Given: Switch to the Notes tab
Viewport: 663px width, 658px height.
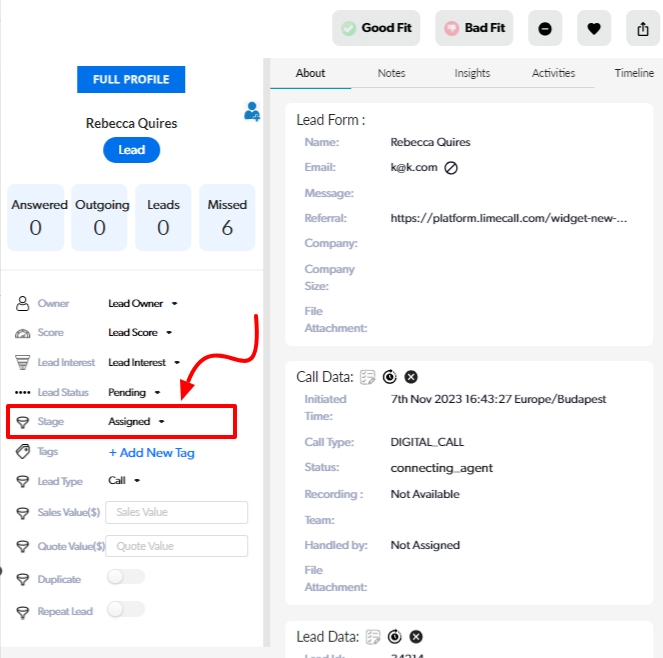Looking at the screenshot, I should click(x=391, y=73).
